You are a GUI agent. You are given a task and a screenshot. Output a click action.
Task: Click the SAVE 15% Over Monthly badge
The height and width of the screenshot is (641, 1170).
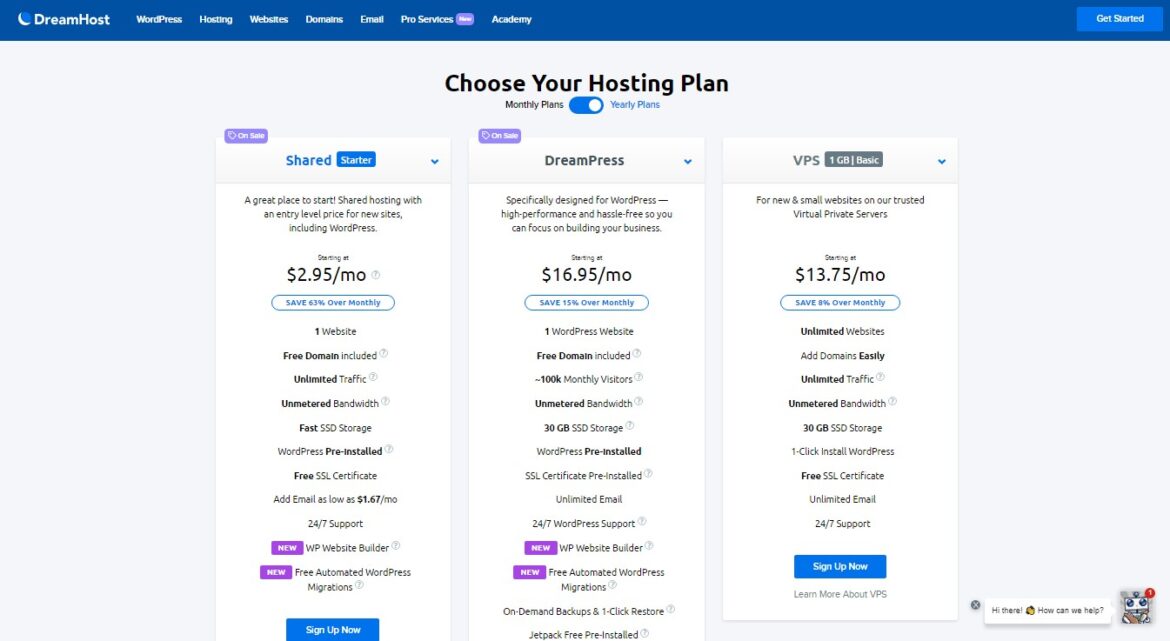[586, 303]
